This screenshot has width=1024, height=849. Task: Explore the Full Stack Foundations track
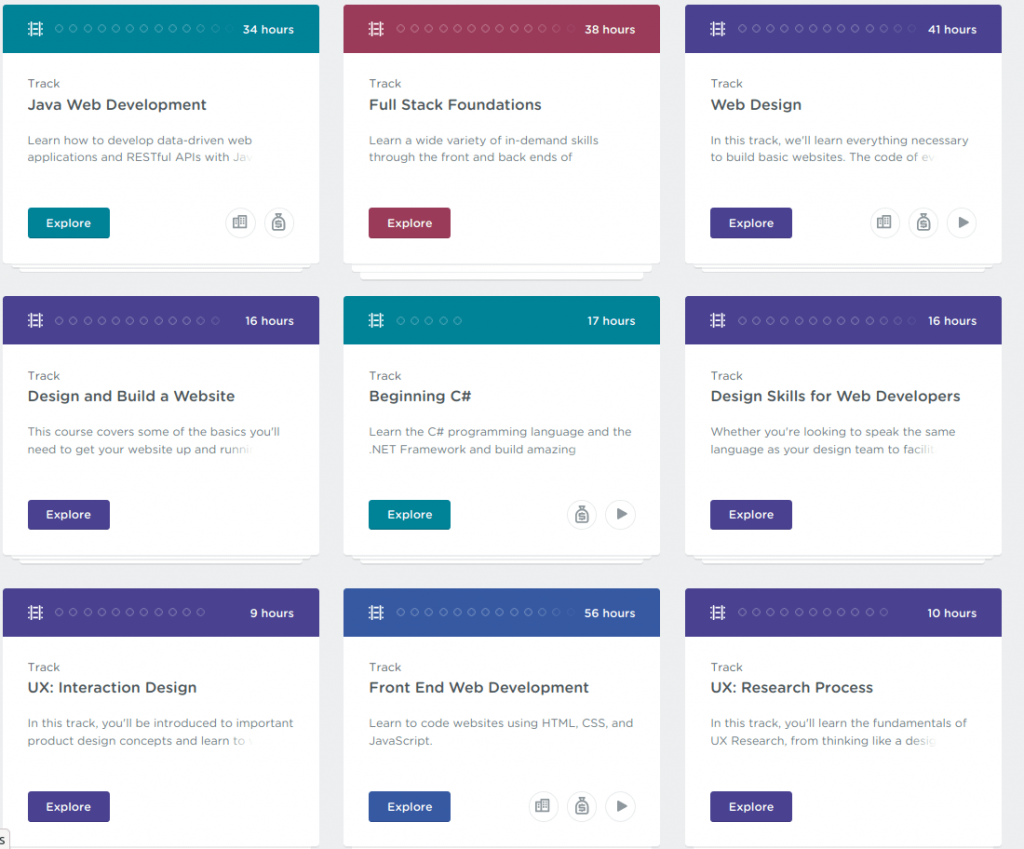[x=409, y=223]
